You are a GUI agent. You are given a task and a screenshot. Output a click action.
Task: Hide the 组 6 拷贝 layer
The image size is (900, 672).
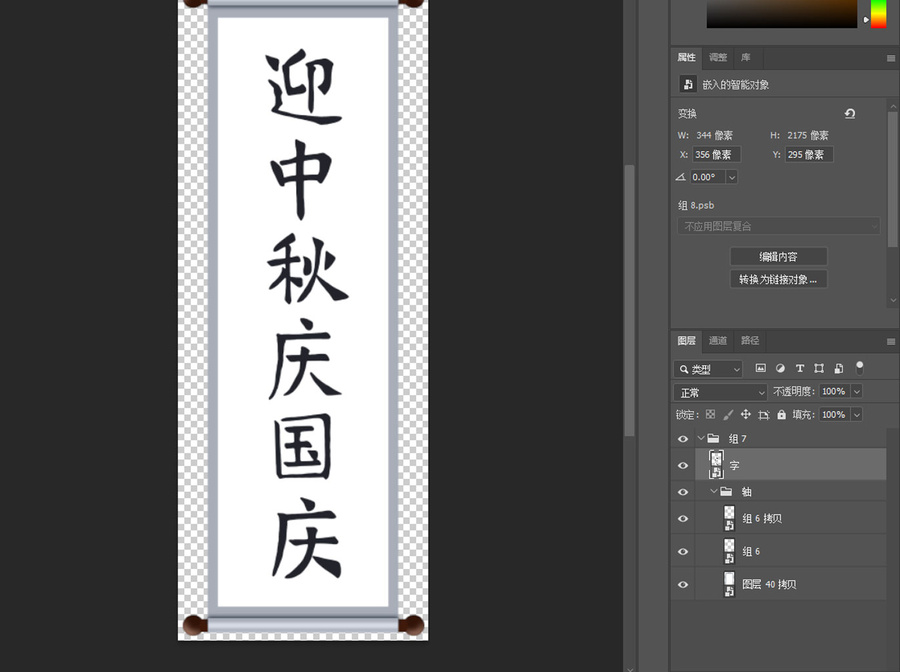[682, 519]
